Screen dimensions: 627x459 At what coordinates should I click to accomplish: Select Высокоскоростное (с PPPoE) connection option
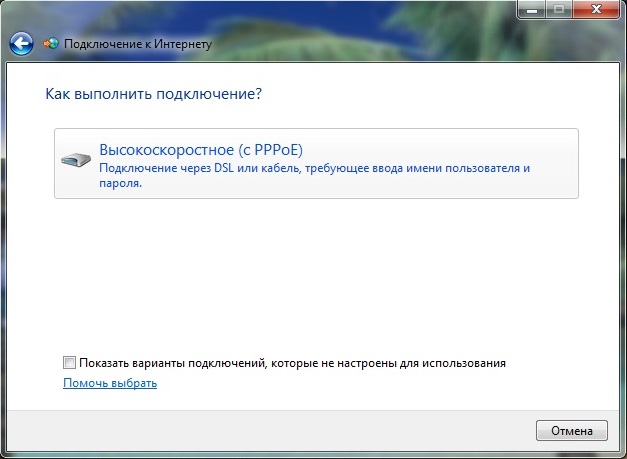[x=316, y=164]
